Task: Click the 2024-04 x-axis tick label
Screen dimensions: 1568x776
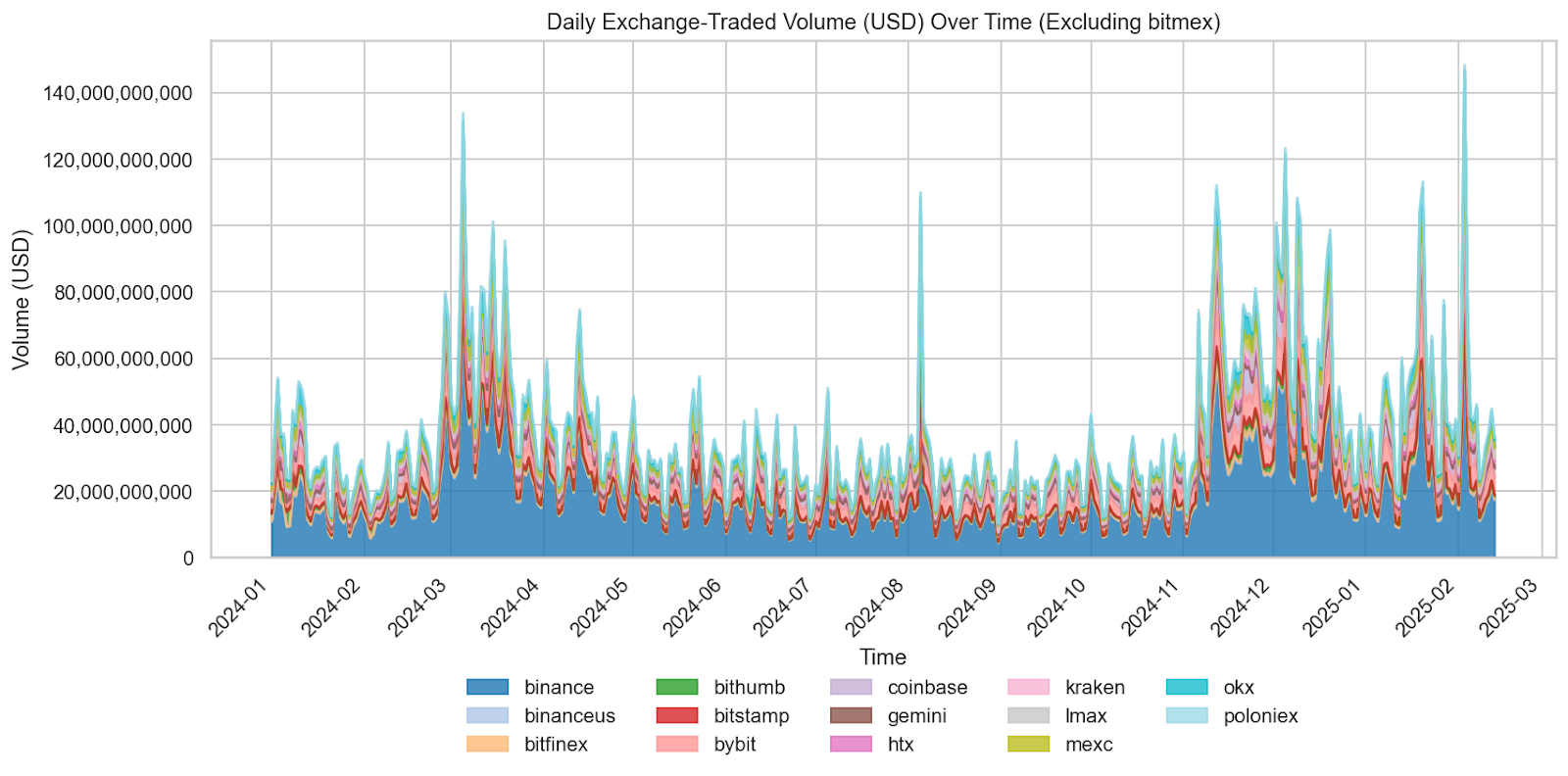Action: [x=511, y=607]
